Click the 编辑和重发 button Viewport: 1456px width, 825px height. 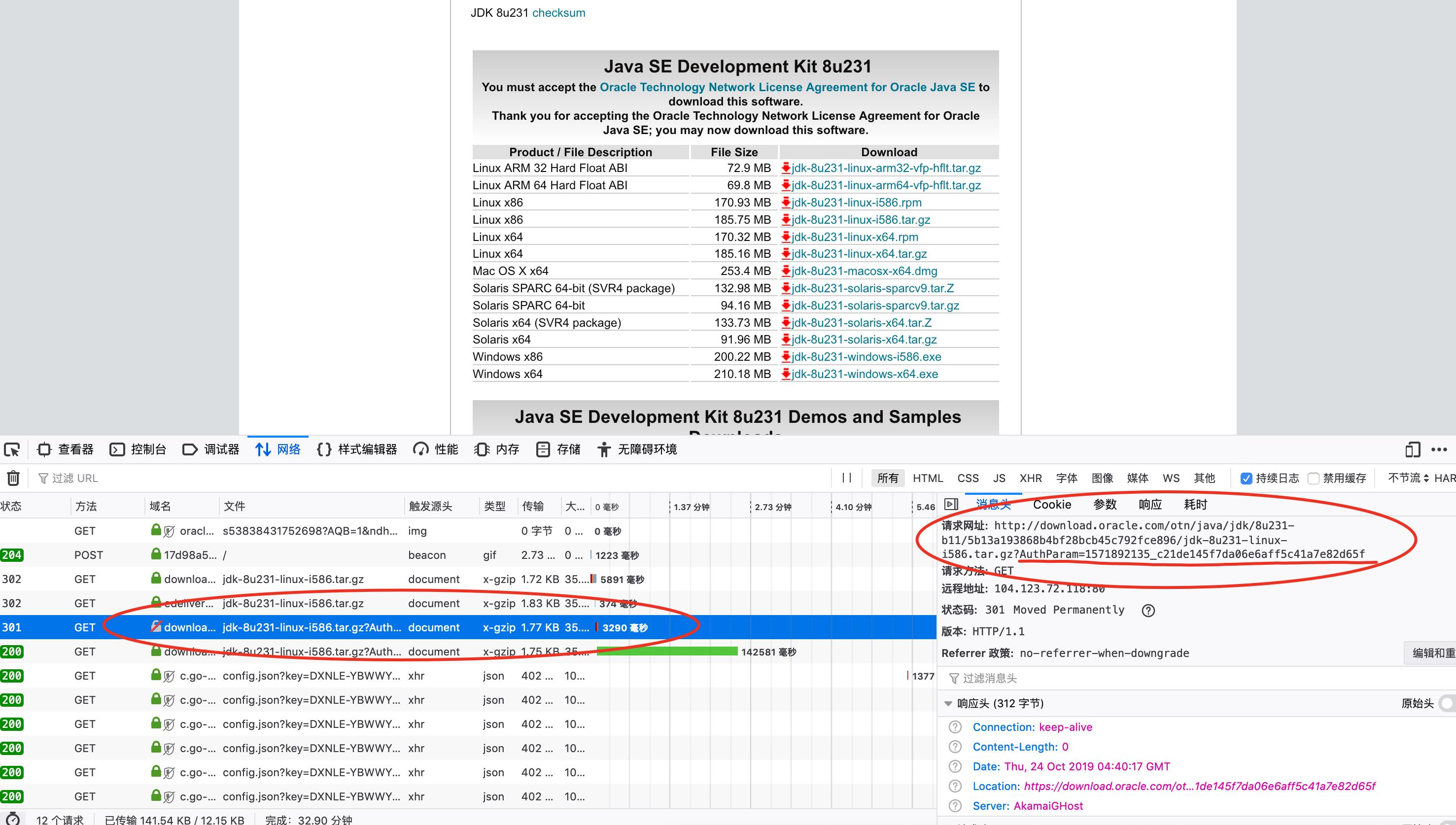(1431, 653)
